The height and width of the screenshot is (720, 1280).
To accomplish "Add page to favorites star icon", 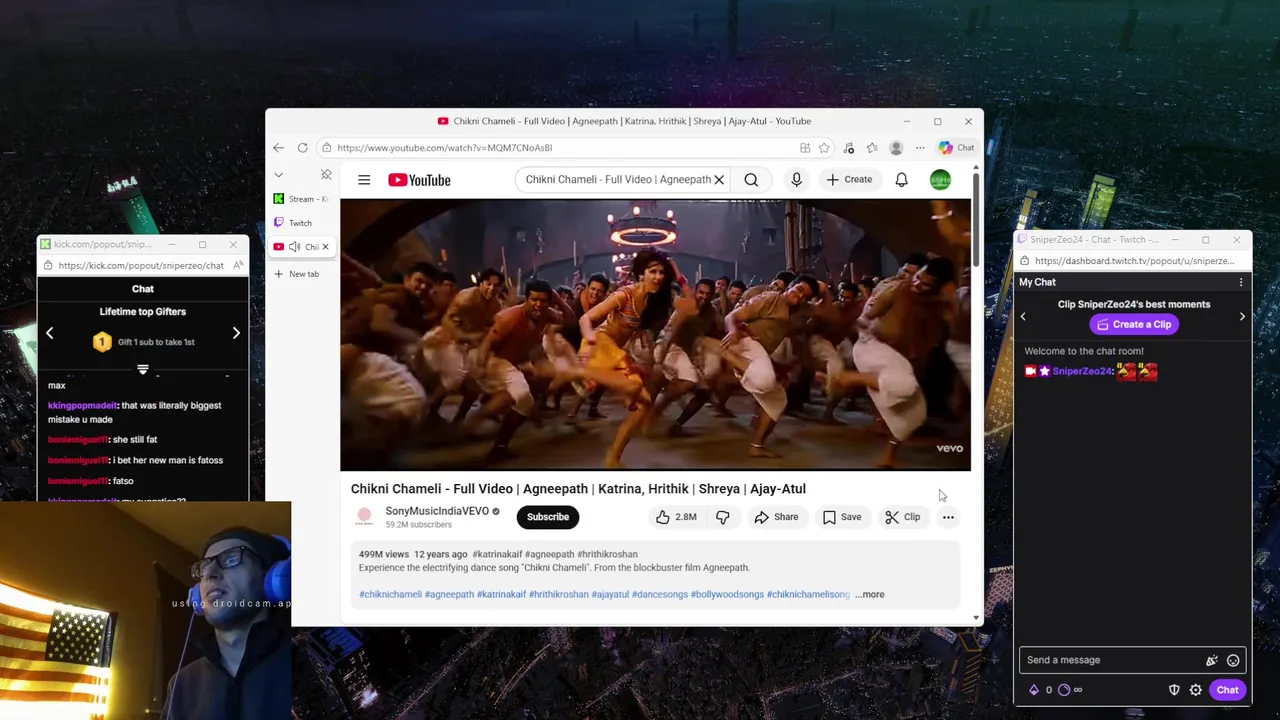I will pyautogui.click(x=824, y=148).
